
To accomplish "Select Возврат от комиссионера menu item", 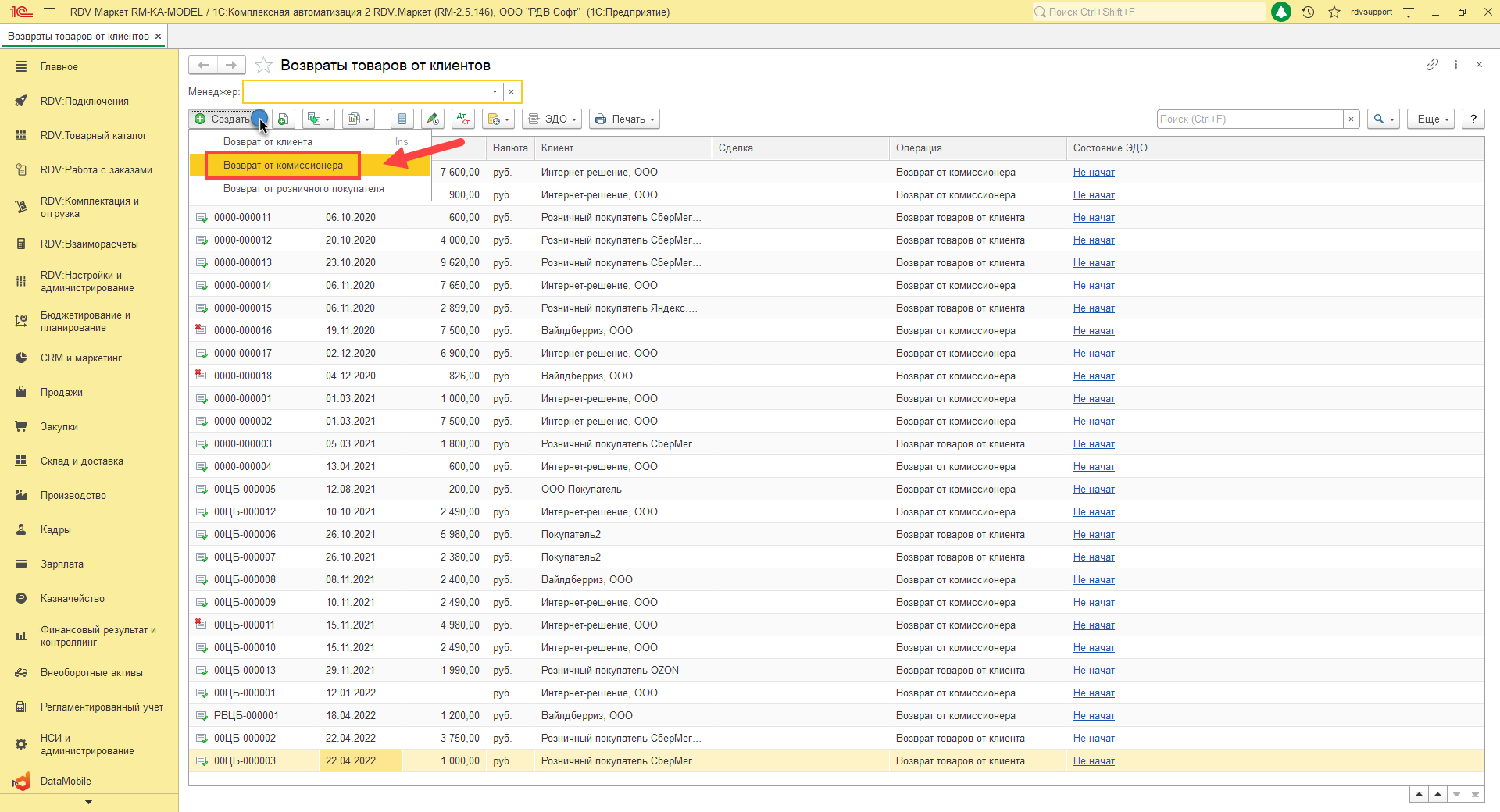I will tap(283, 166).
